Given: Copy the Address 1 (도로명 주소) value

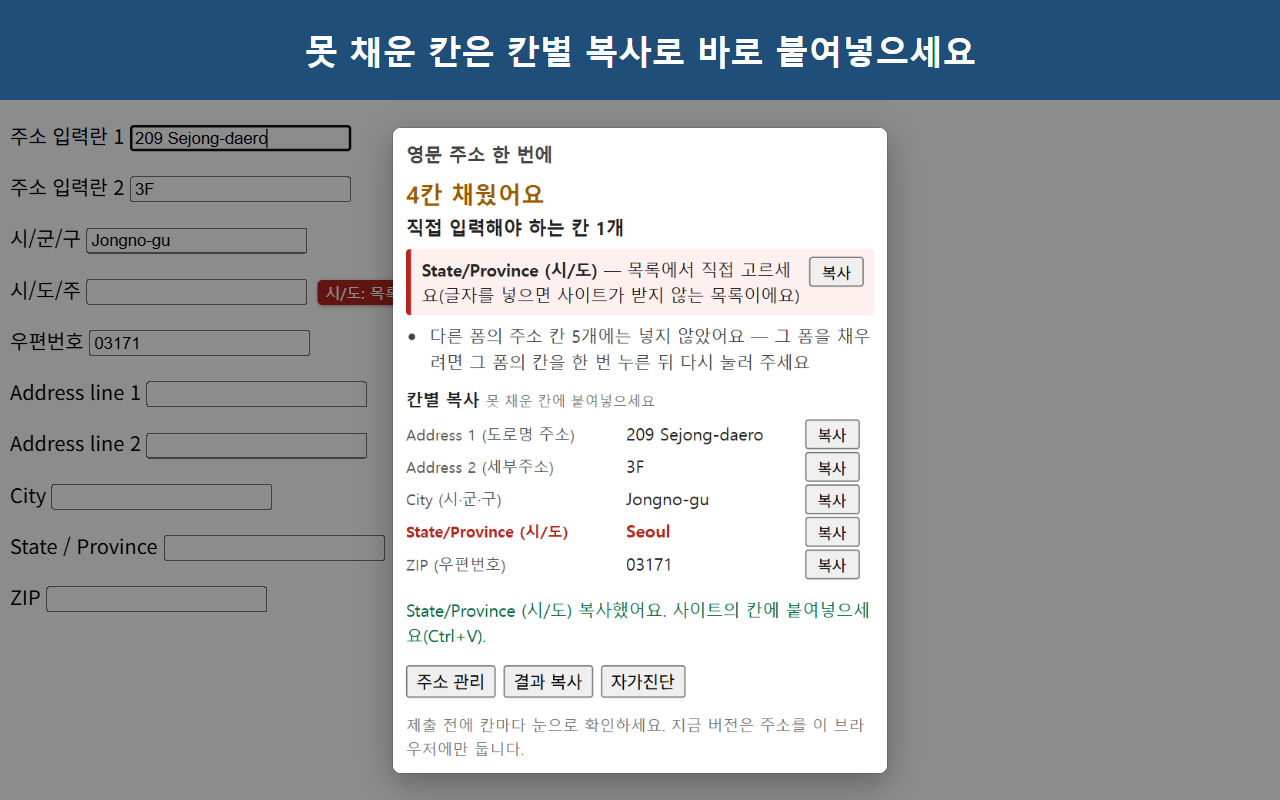Looking at the screenshot, I should 832,435.
